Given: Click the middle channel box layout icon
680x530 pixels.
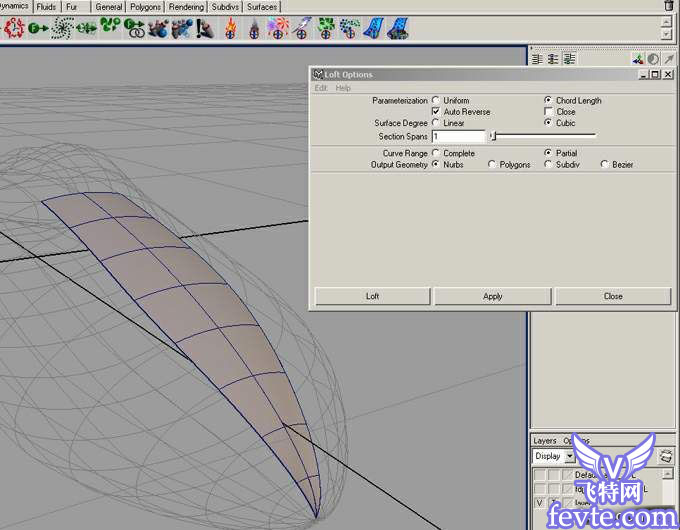Looking at the screenshot, I should (x=553, y=59).
